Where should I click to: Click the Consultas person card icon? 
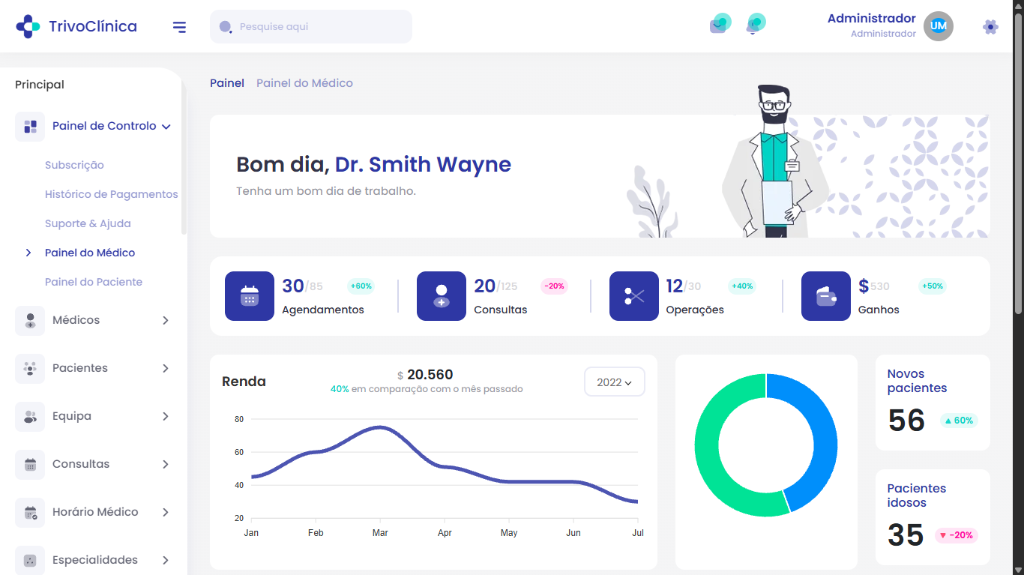point(441,296)
